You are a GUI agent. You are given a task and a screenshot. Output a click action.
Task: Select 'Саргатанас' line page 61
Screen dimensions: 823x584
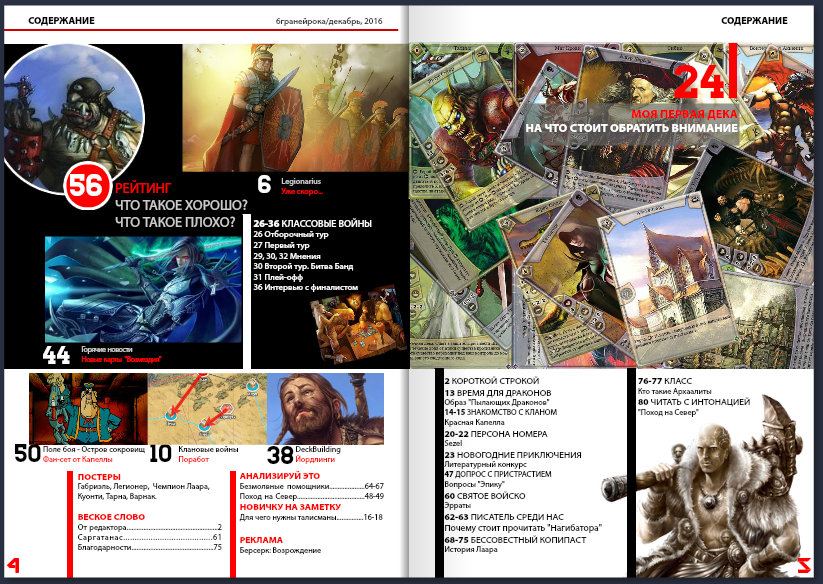pyautogui.click(x=150, y=537)
